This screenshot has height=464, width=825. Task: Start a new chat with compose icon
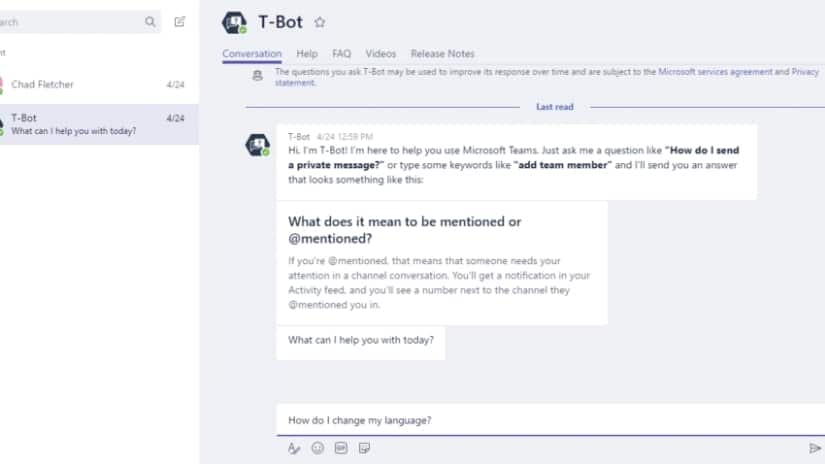pos(179,22)
